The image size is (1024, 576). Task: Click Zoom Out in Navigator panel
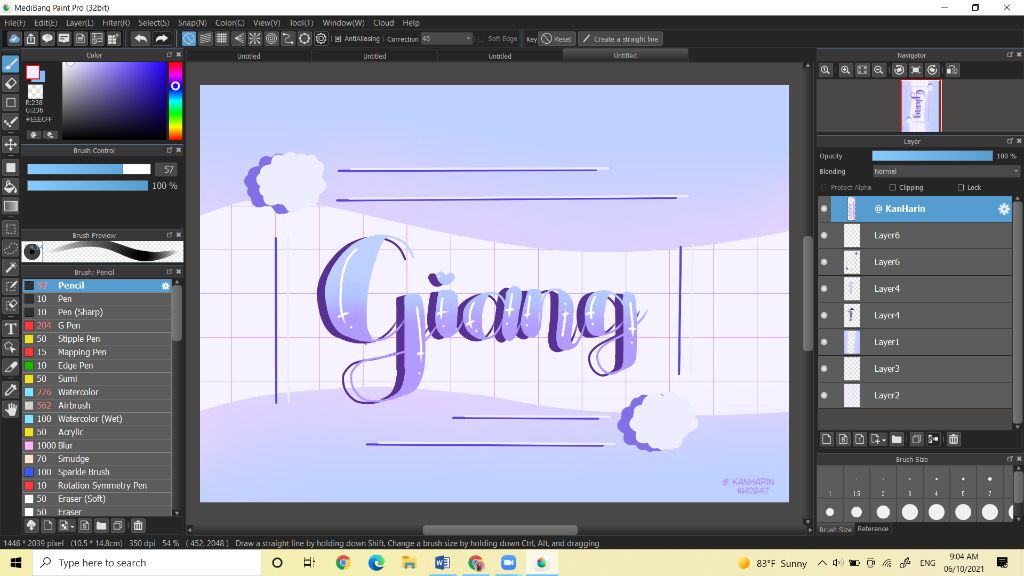[x=879, y=70]
